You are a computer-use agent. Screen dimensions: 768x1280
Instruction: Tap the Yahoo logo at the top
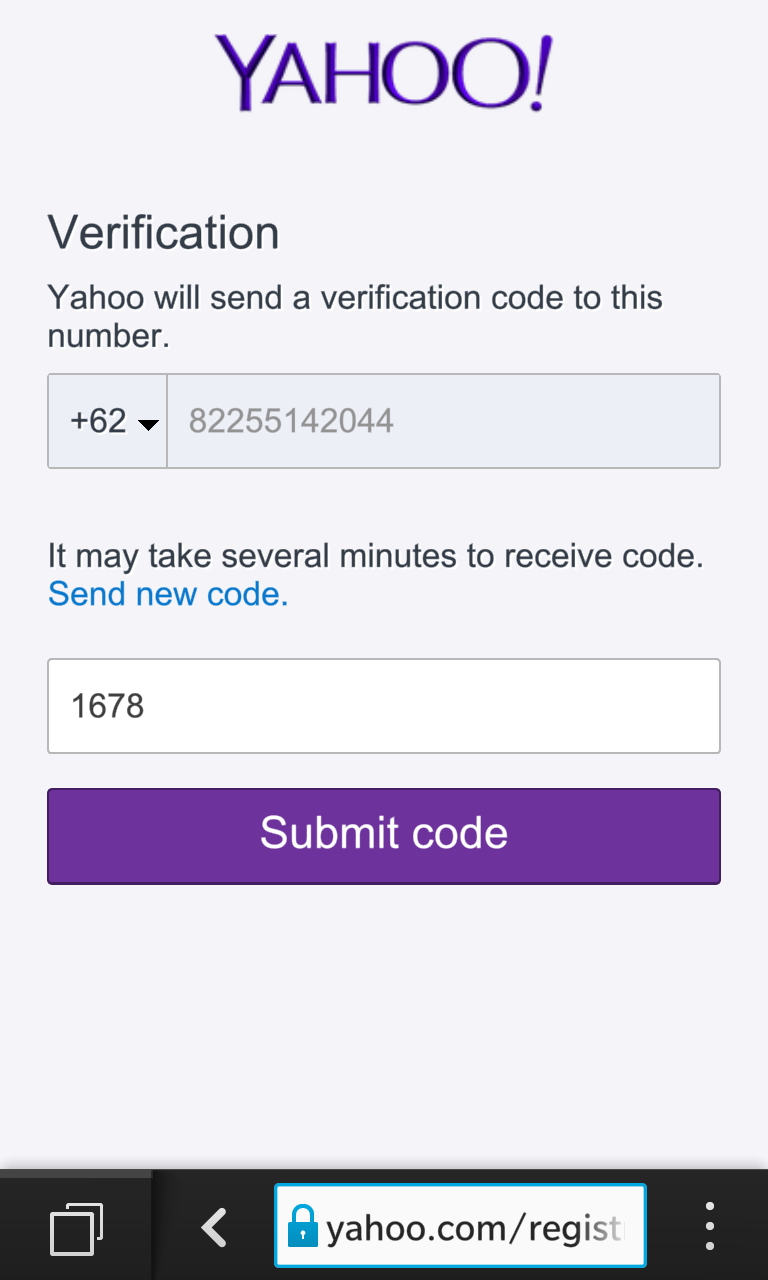(x=383, y=72)
